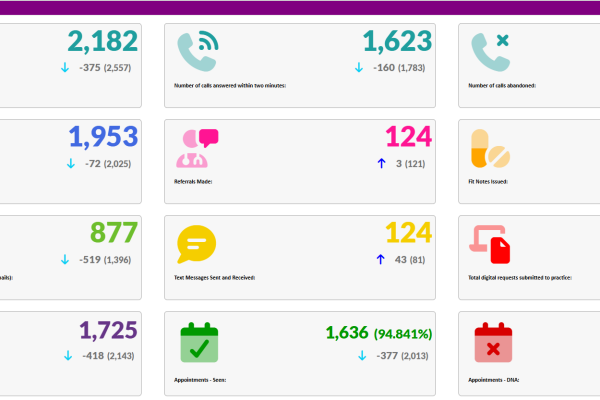This screenshot has height=400, width=600.
Task: Select the Referrals Made doctor icon
Action: pos(197,148)
